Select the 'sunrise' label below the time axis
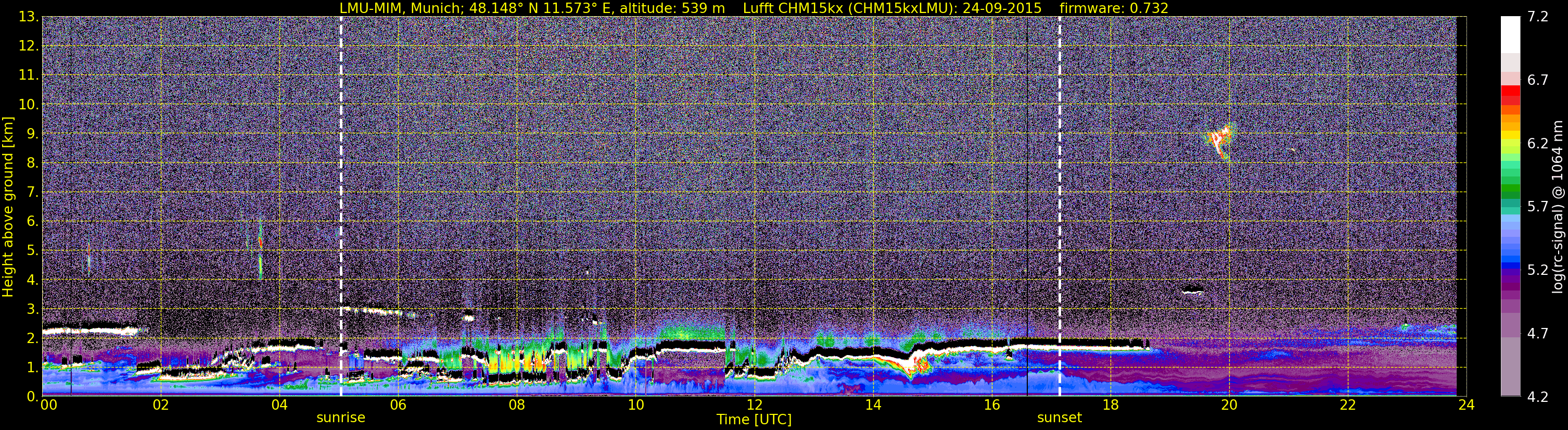Image resolution: width=1568 pixels, height=430 pixels. (x=341, y=418)
